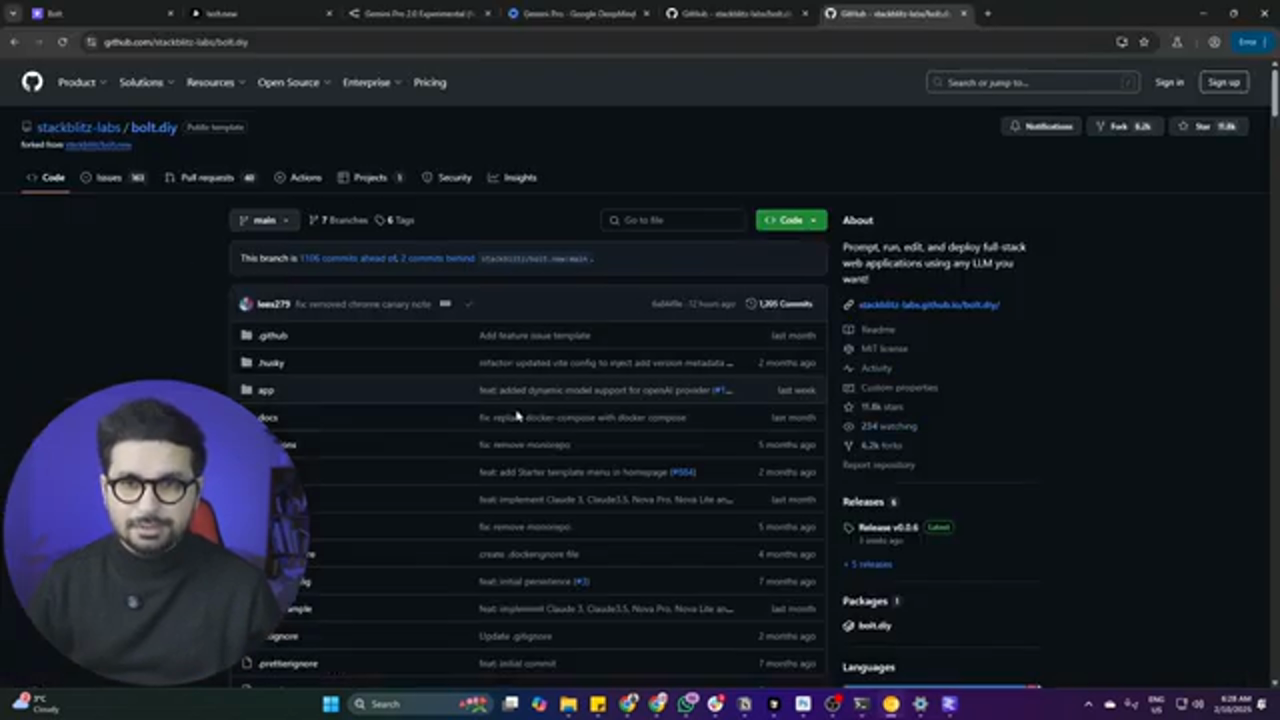The width and height of the screenshot is (1280, 720).
Task: Click the taskbar Search box
Action: pos(419,704)
